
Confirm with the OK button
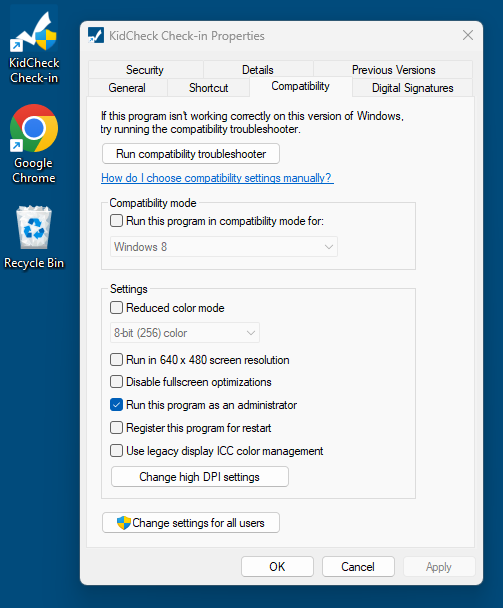pos(277,567)
